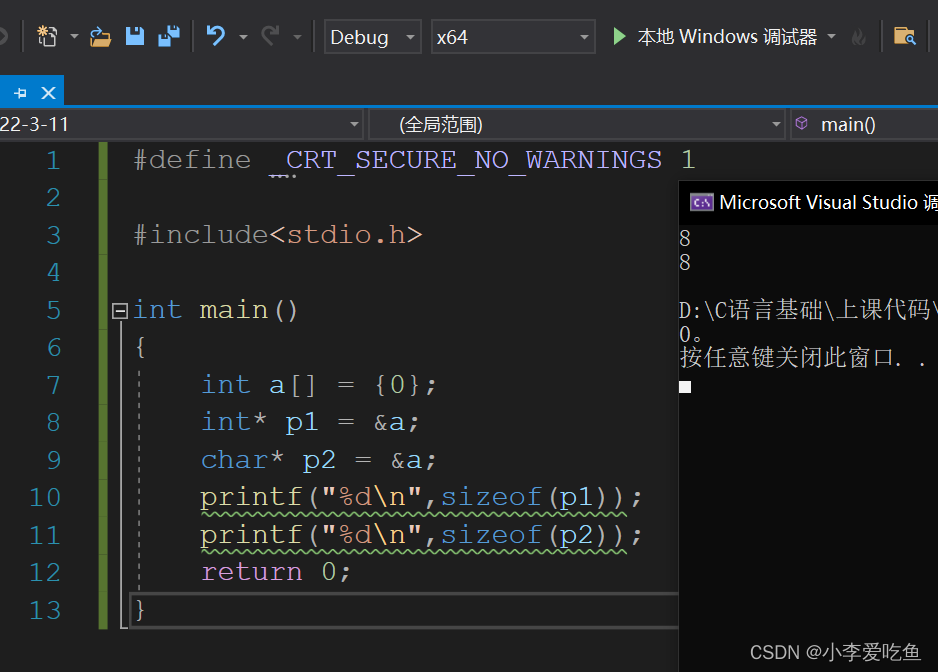Viewport: 938px width, 672px height.
Task: Open the x64 platform dropdown
Action: tap(513, 37)
